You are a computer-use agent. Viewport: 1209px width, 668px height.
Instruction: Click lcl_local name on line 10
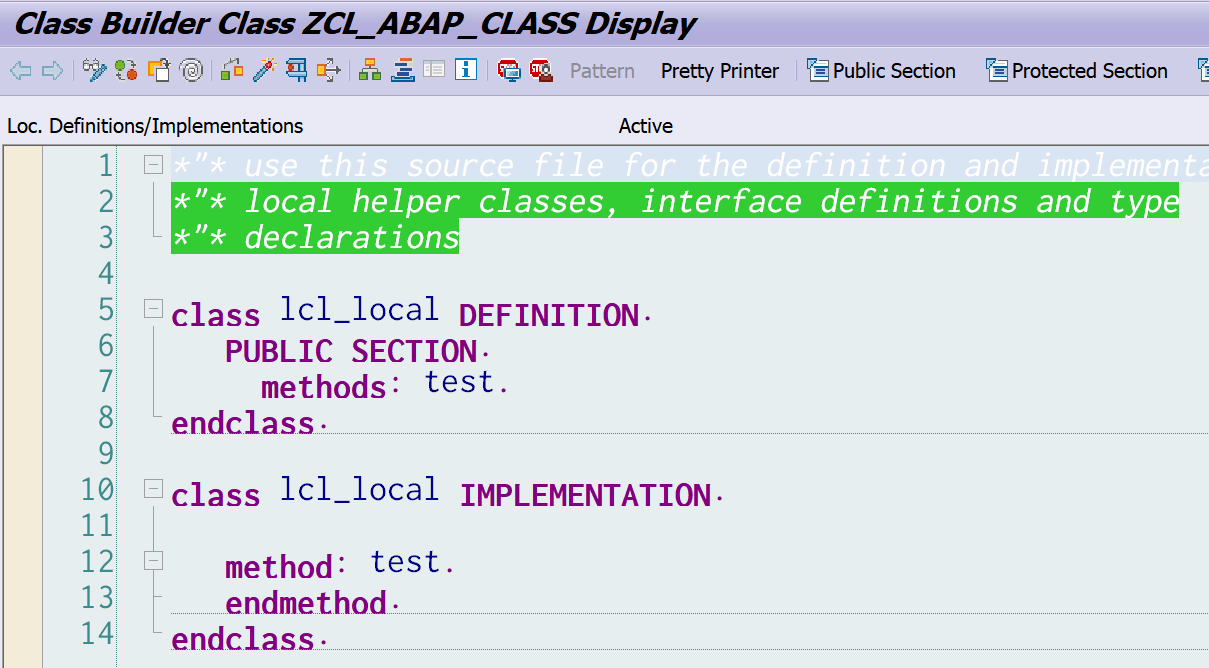[x=359, y=489]
